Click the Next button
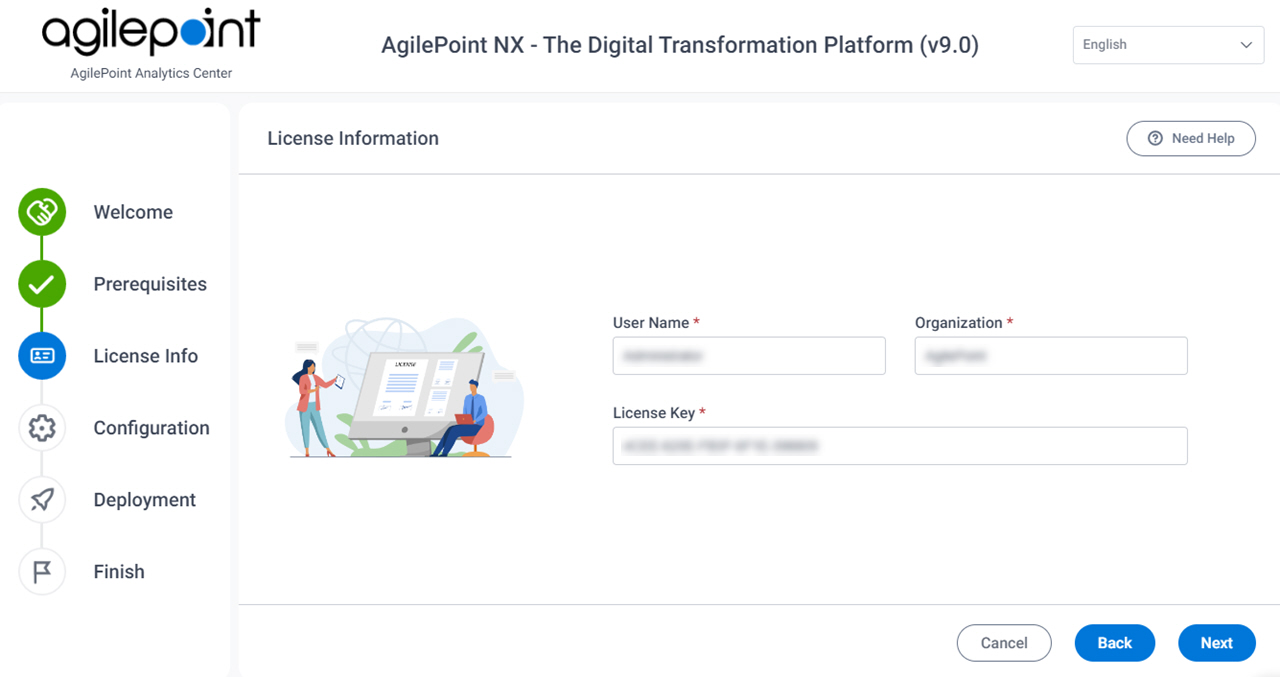The image size is (1280, 677). [1216, 643]
